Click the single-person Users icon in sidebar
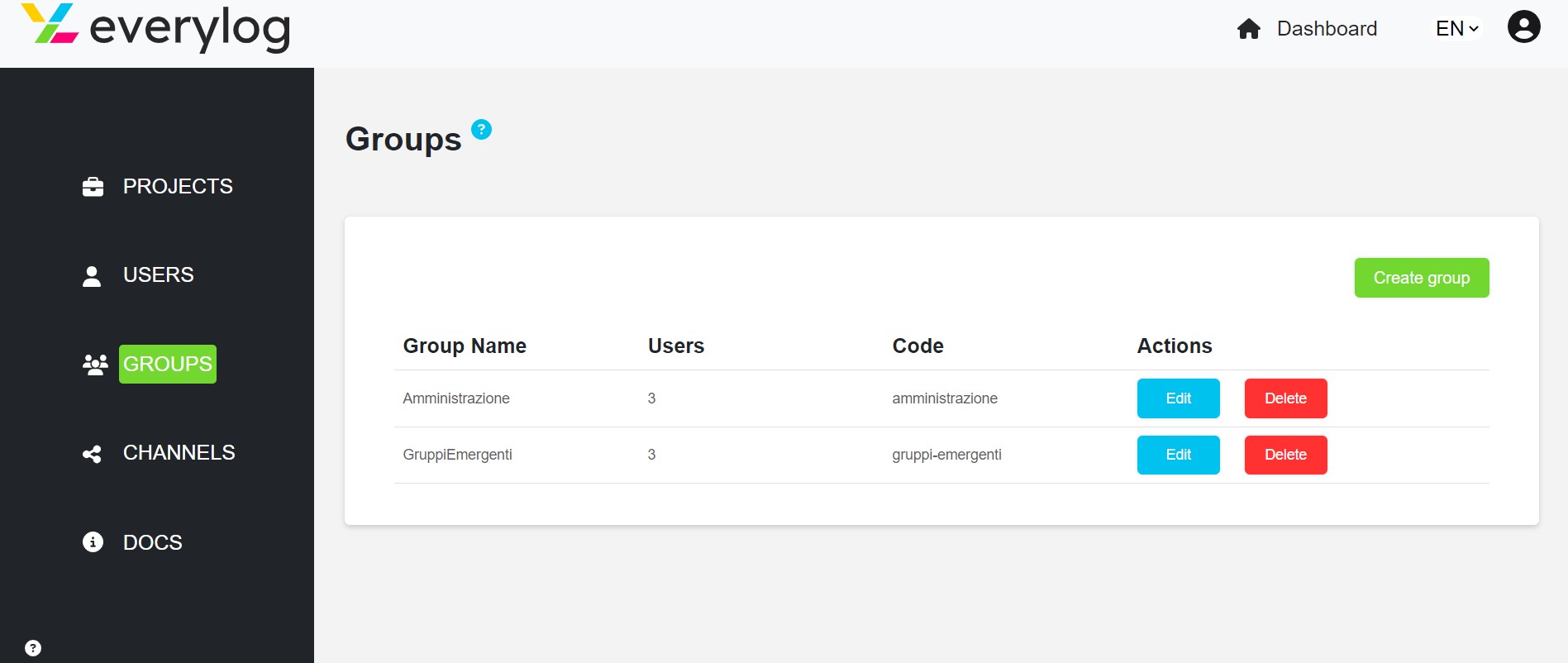Viewport: 1568px width, 663px height. coord(92,276)
